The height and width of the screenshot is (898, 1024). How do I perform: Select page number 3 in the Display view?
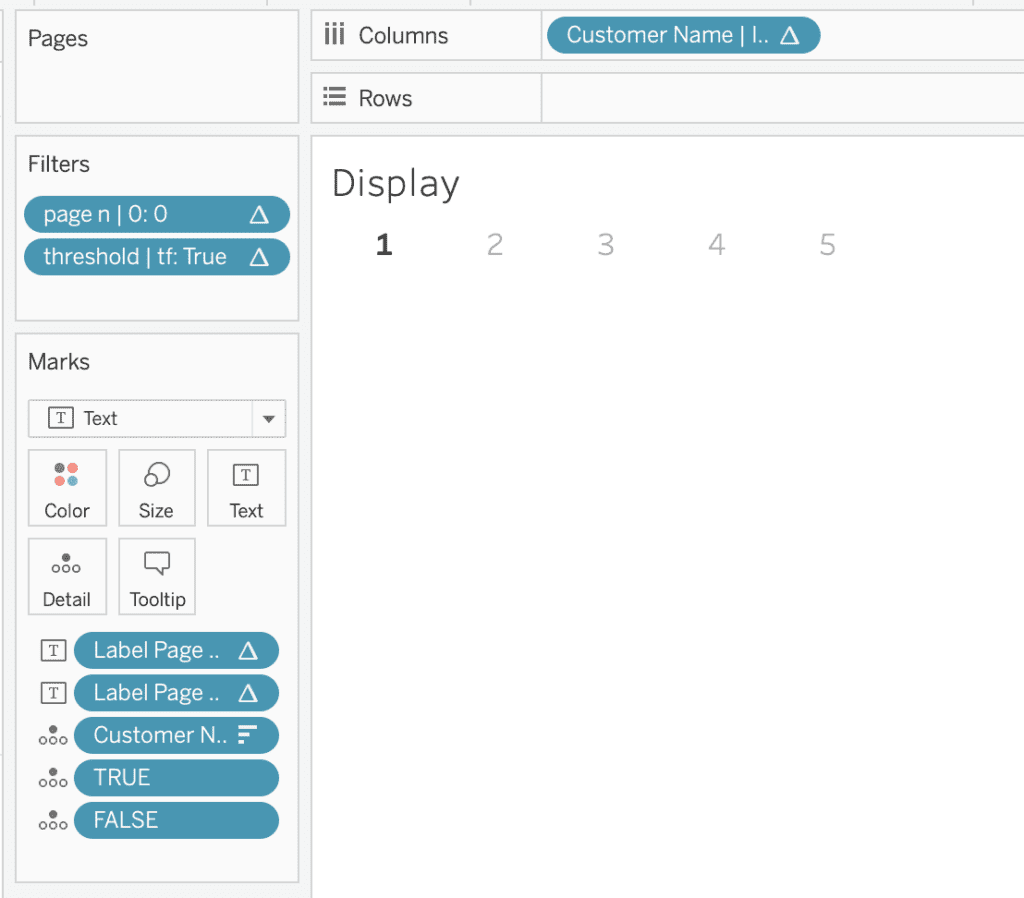tap(605, 243)
